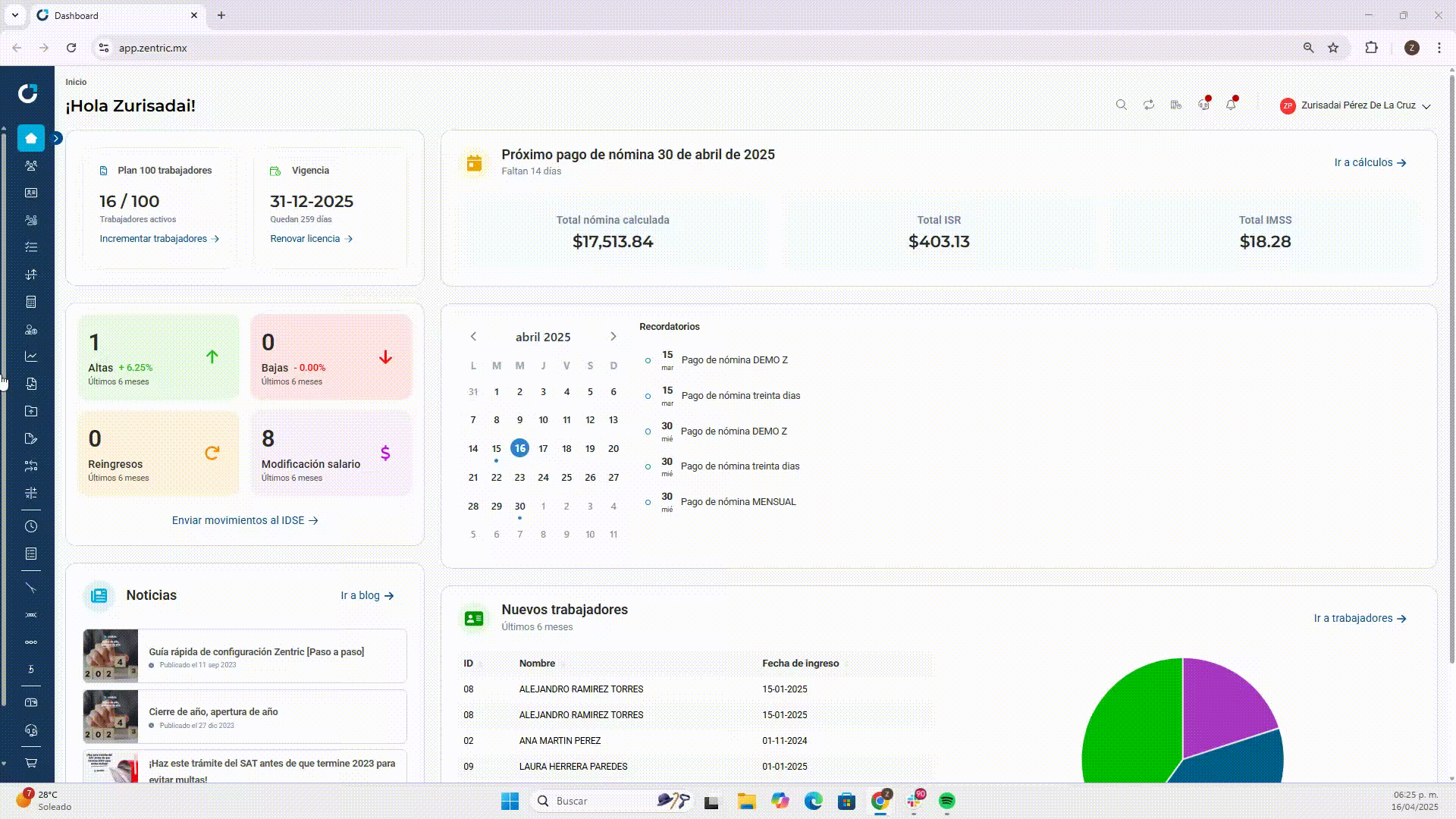Open the document pulse icon in sidebar

pos(31,384)
